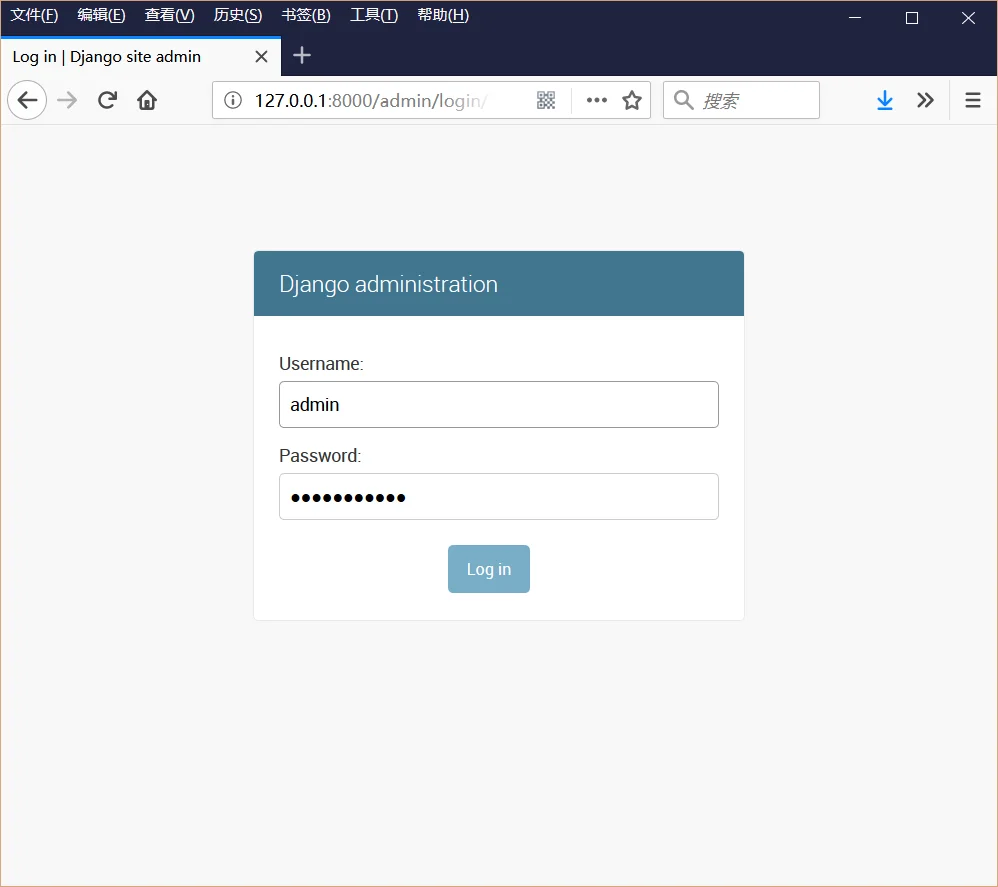998x887 pixels.
Task: Go to the browser home page
Action: click(x=147, y=100)
